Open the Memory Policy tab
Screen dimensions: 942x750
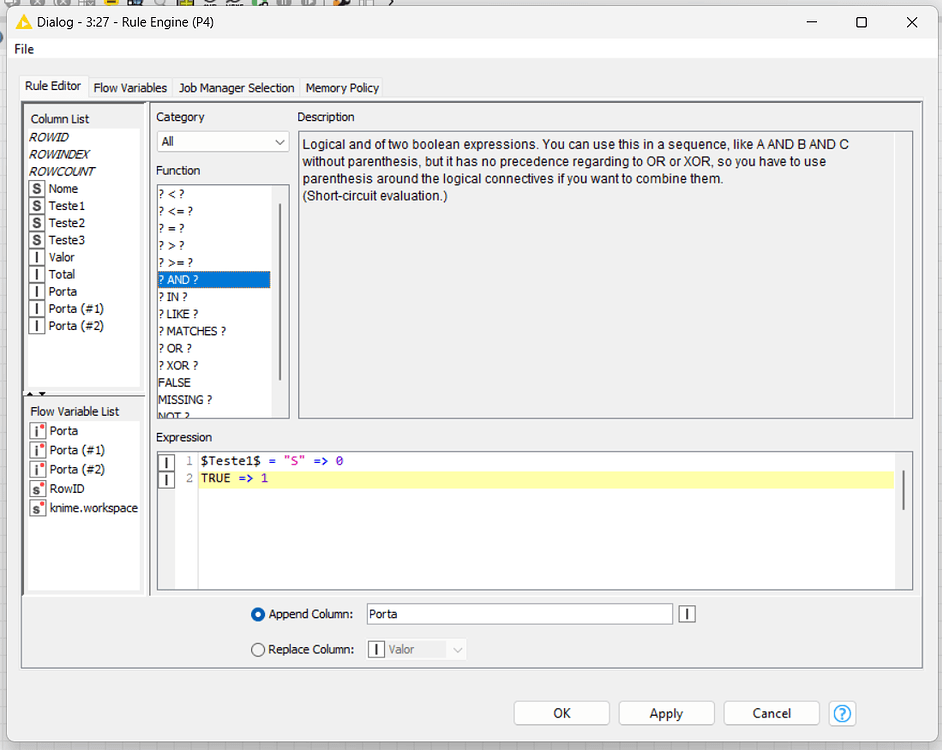pyautogui.click(x=341, y=87)
